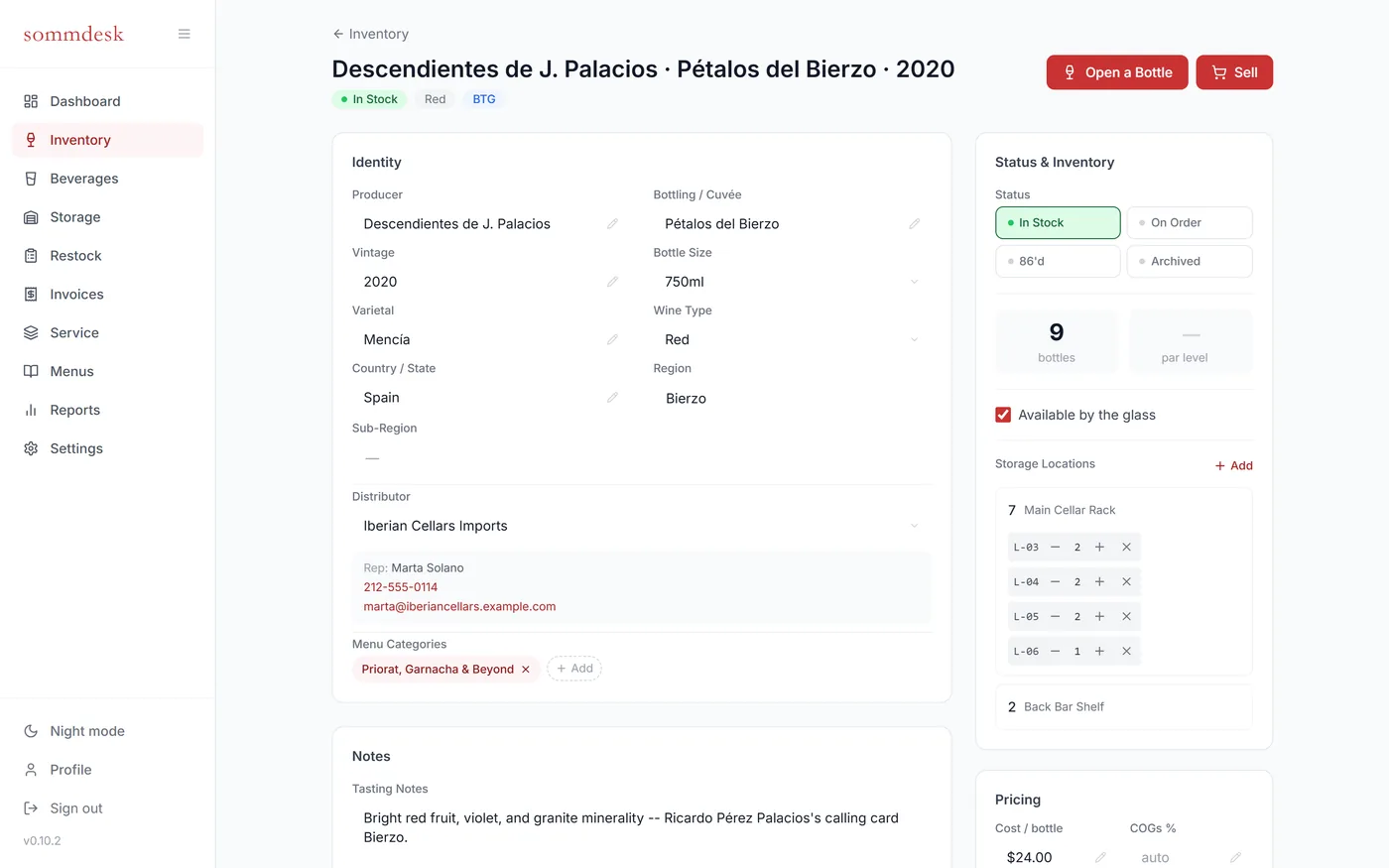Go to Storage page

tap(107, 217)
